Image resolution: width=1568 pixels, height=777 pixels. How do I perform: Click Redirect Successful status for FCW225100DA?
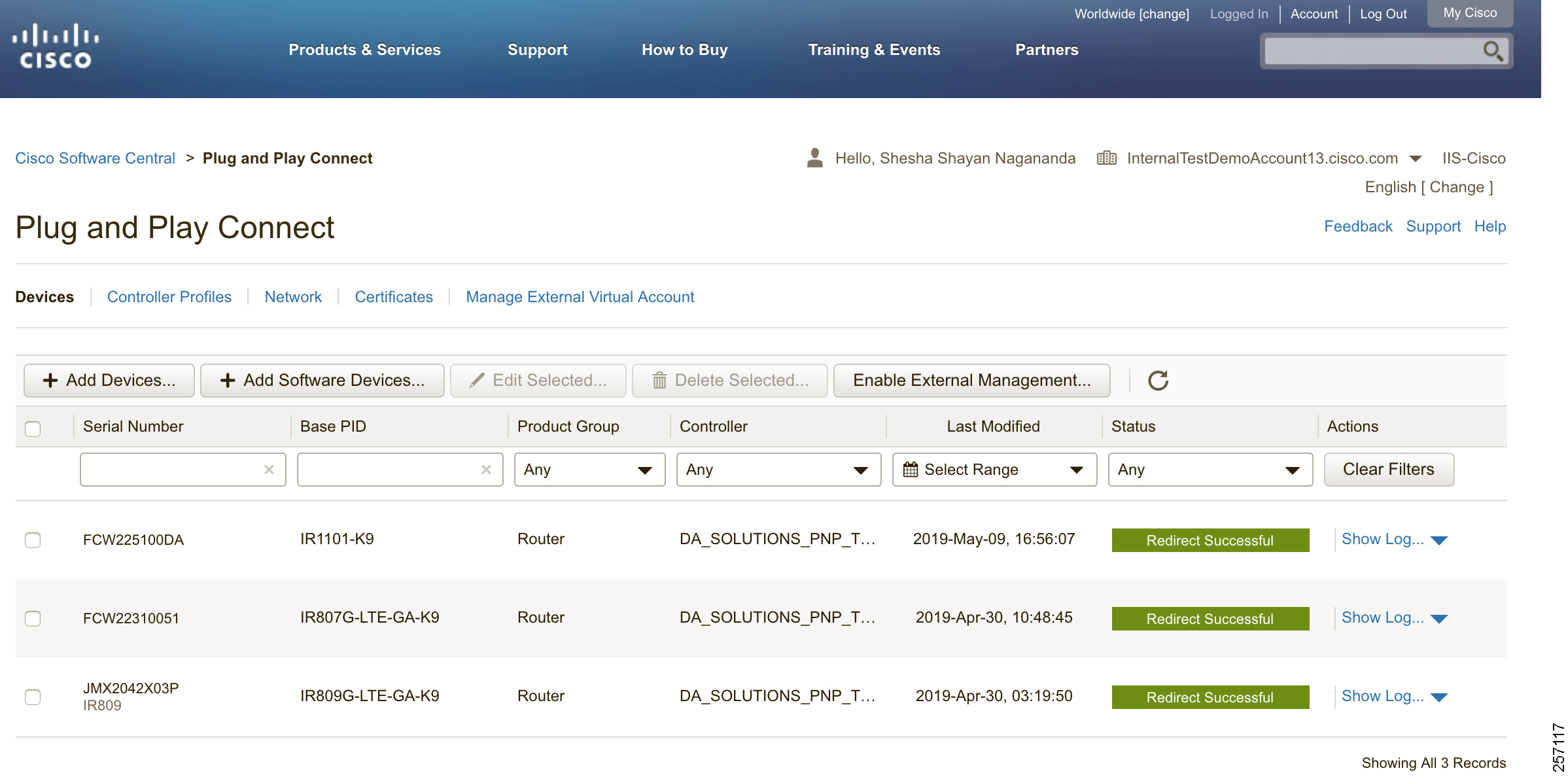tap(1210, 540)
